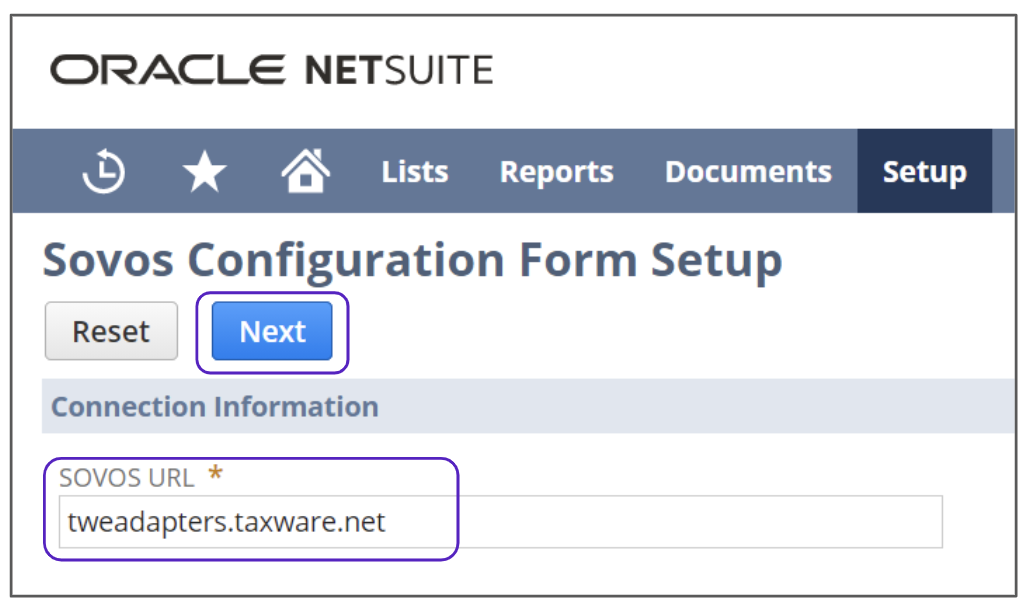
Task: Click the blank right part of SOVOS URL field
Action: point(700,522)
